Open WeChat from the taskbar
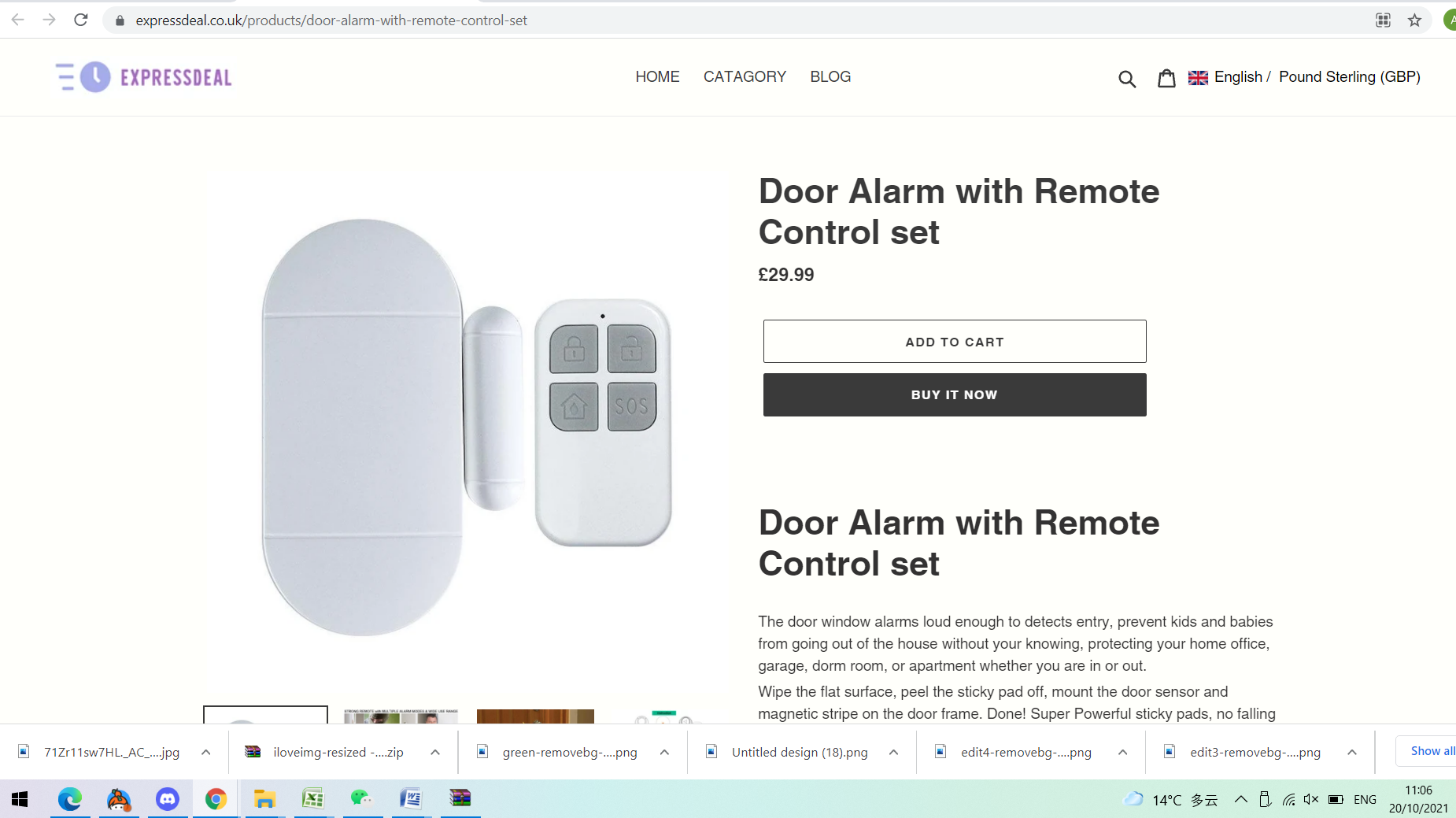The width and height of the screenshot is (1456, 818). point(361,799)
